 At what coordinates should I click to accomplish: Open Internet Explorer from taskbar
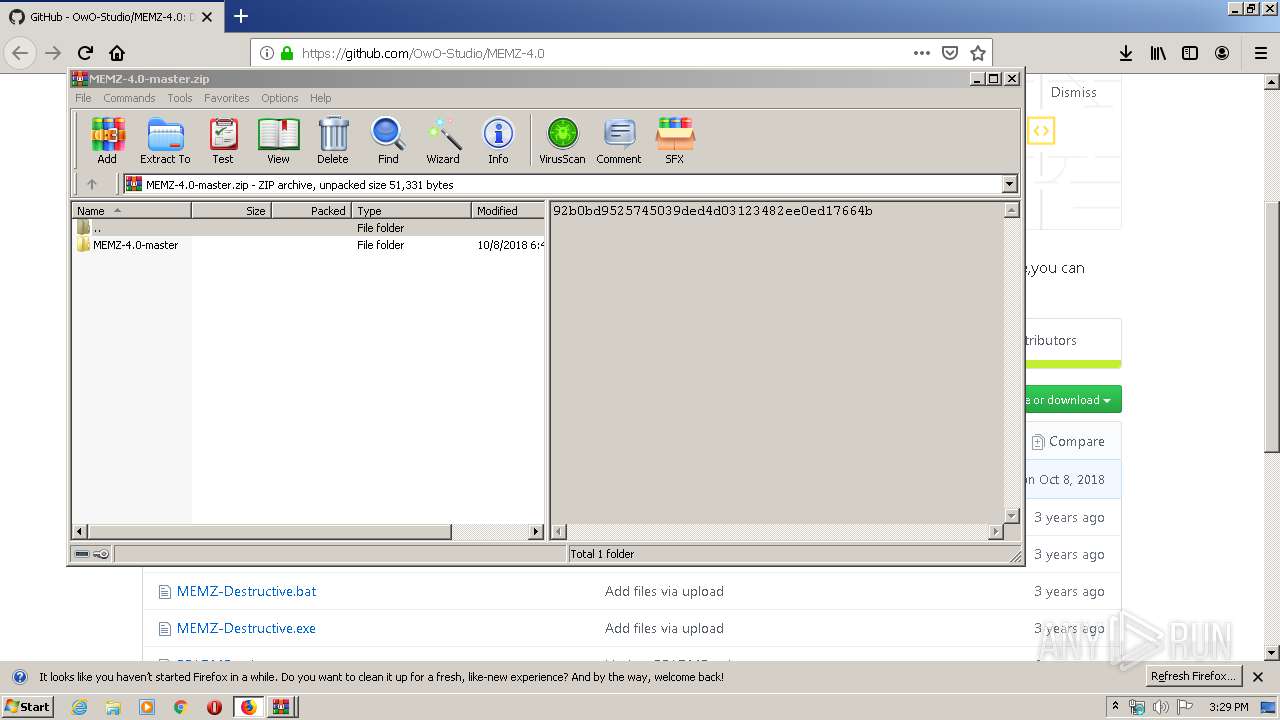(x=79, y=707)
